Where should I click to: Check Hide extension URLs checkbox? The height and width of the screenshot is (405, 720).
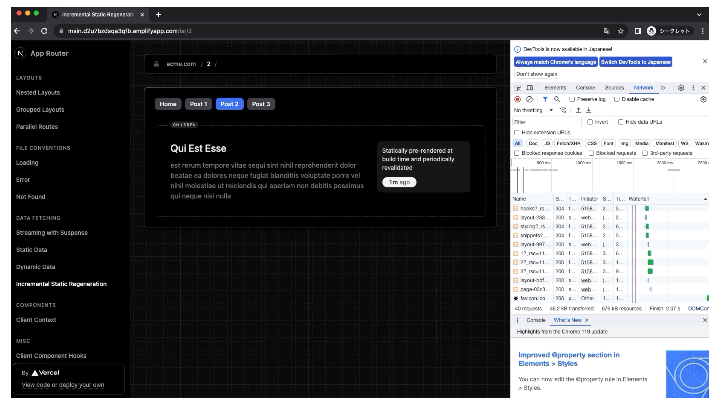coord(517,132)
